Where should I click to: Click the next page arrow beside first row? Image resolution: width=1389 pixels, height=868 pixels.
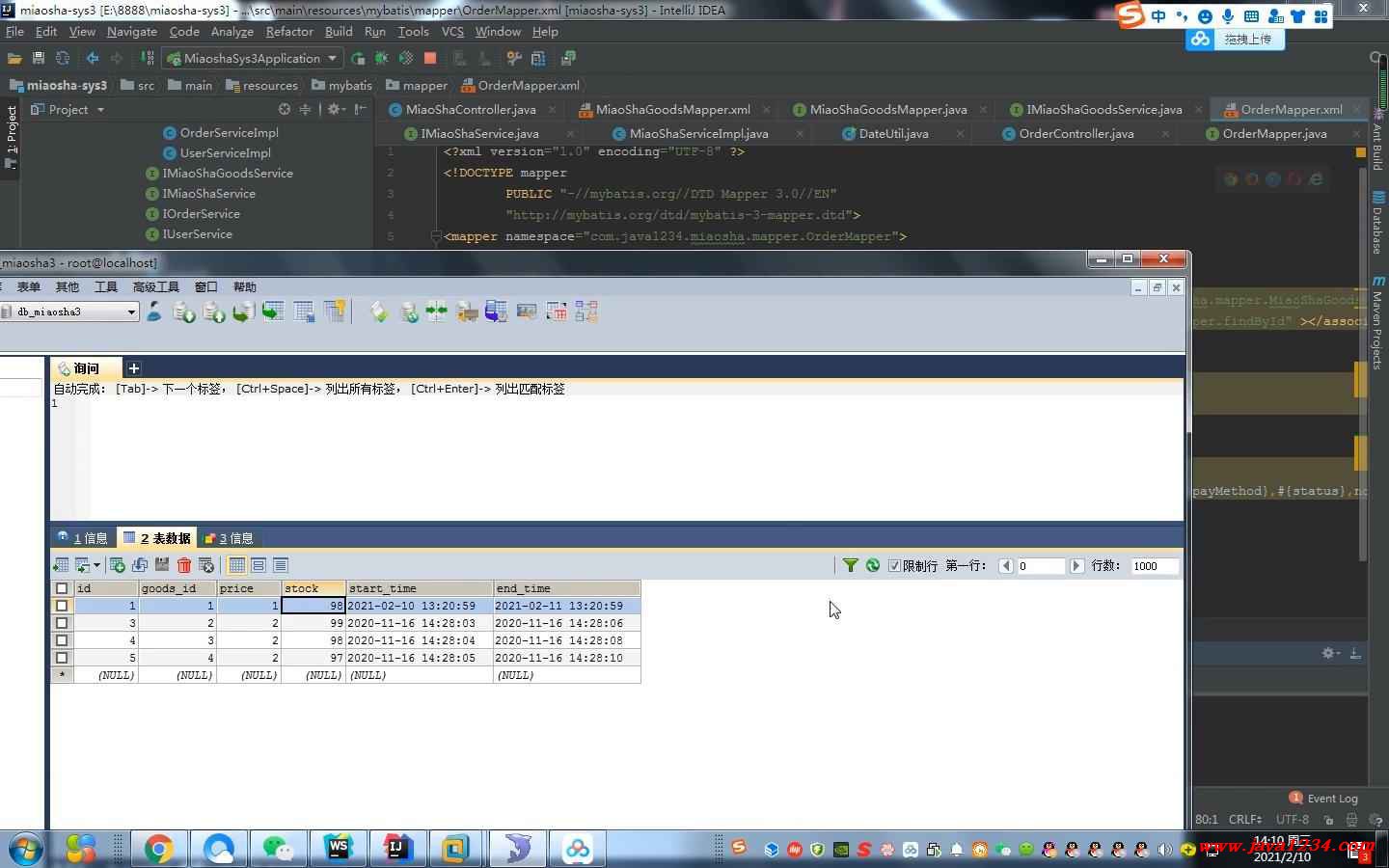[1077, 566]
